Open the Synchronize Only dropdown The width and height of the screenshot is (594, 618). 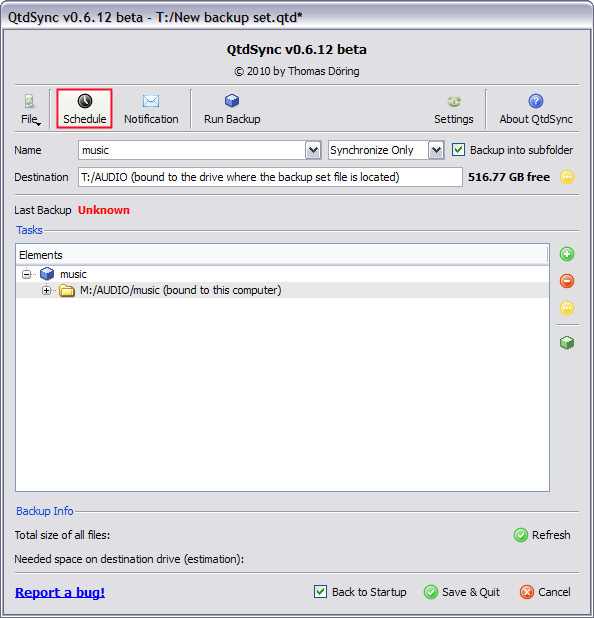click(x=386, y=150)
